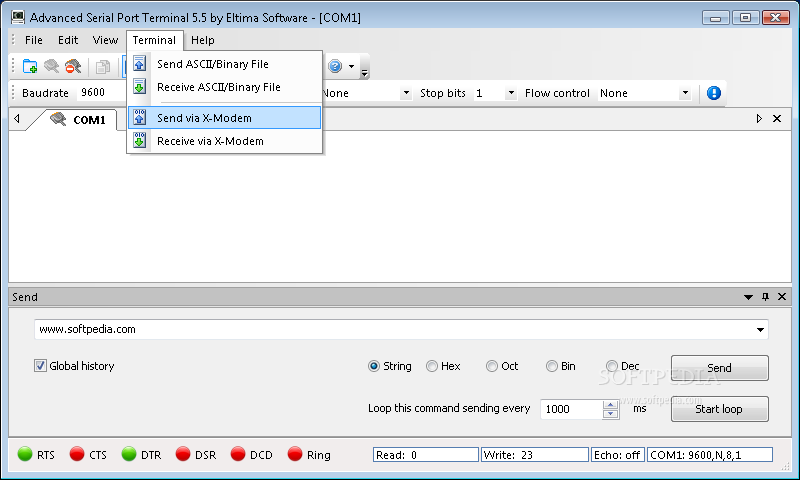Image resolution: width=800 pixels, height=480 pixels.
Task: Close the COM1 tab with the X
Action: (x=777, y=118)
